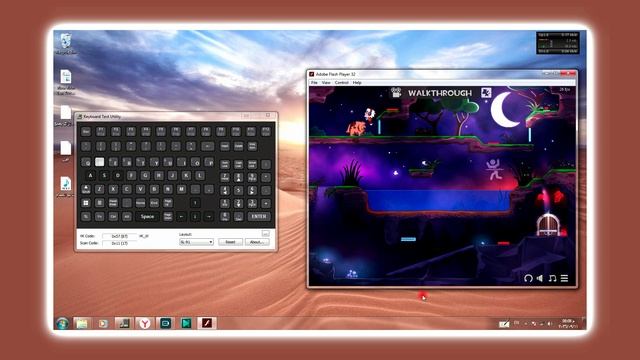Viewport: 640px width, 360px height.
Task: Click the down arrow key in bottom row
Action: click(195, 216)
